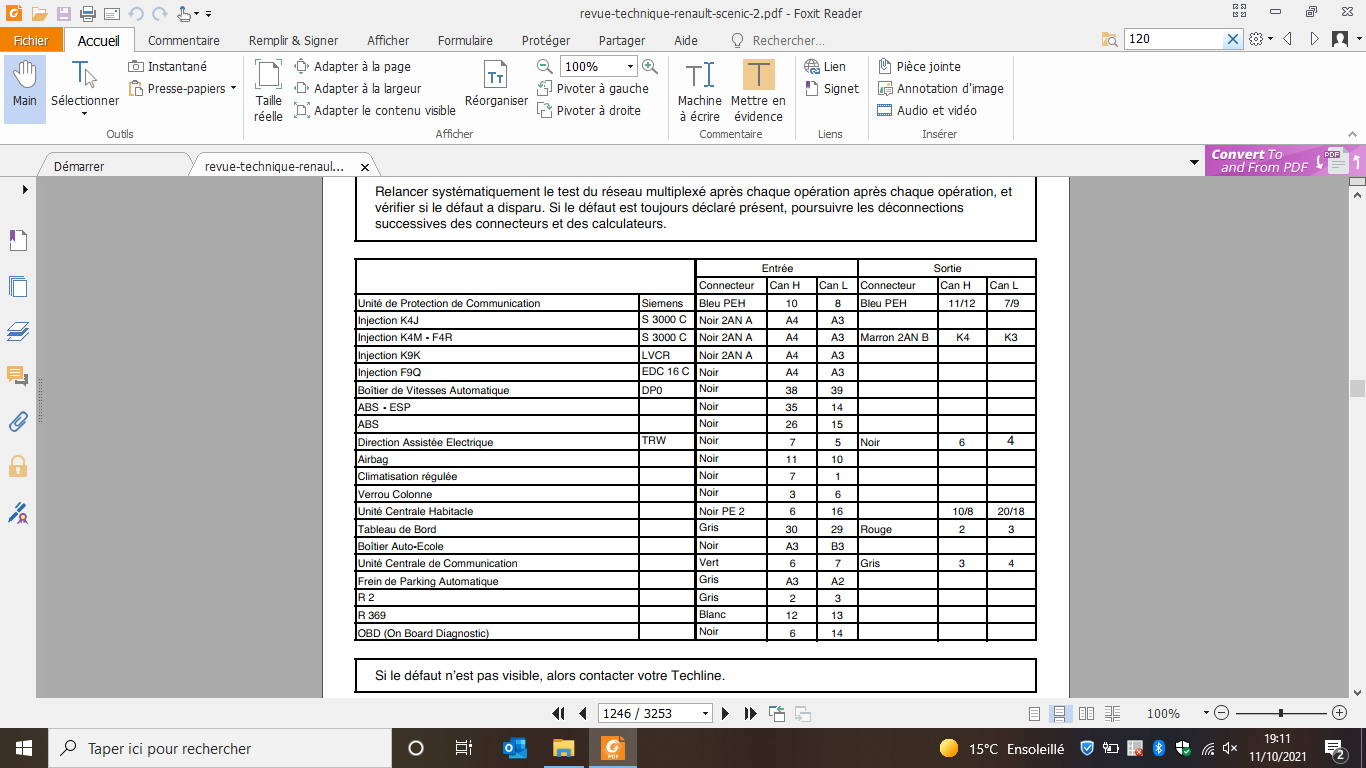The height and width of the screenshot is (768, 1366).
Task: Clear the search field with the X
Action: click(x=1233, y=39)
